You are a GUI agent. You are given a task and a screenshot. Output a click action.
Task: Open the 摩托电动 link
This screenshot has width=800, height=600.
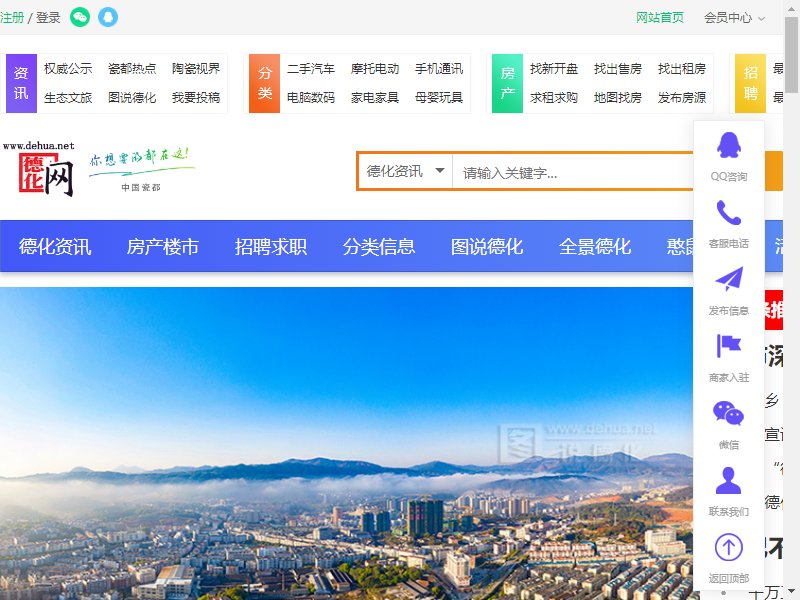(375, 68)
